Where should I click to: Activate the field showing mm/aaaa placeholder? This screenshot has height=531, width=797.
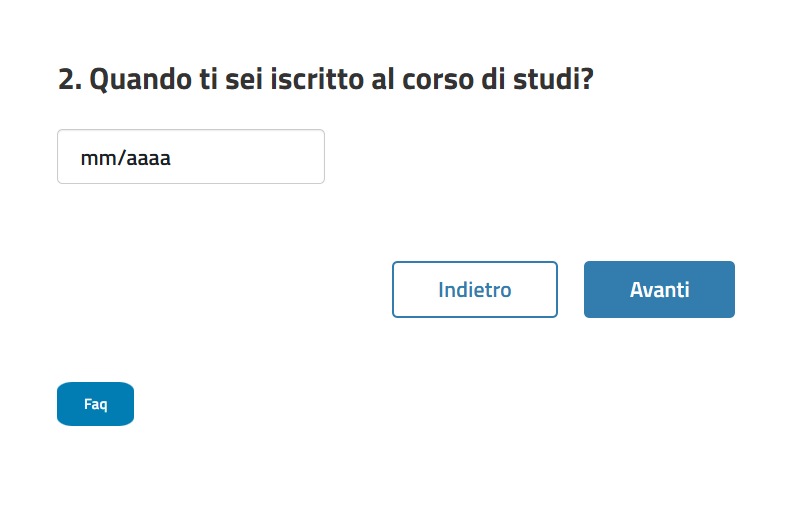click(190, 157)
